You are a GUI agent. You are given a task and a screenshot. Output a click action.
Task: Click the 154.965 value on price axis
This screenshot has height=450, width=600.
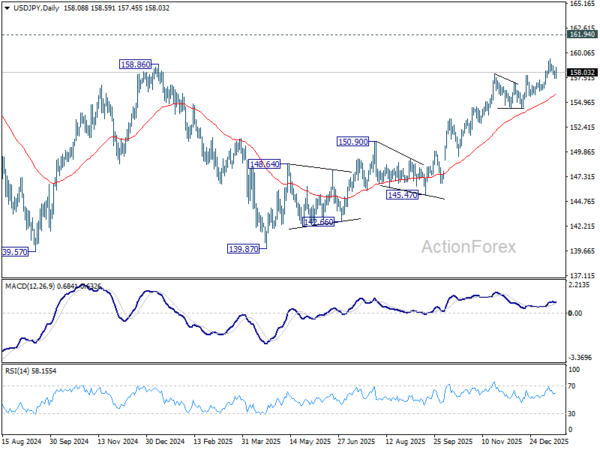[582, 103]
